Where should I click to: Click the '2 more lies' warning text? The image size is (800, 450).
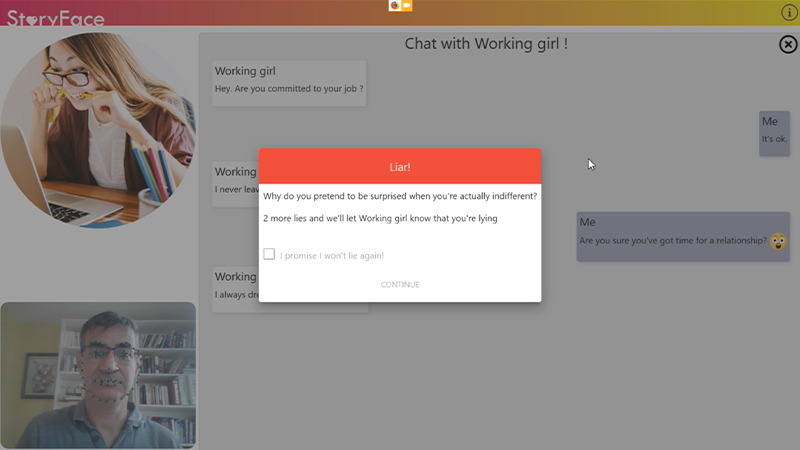[380, 218]
